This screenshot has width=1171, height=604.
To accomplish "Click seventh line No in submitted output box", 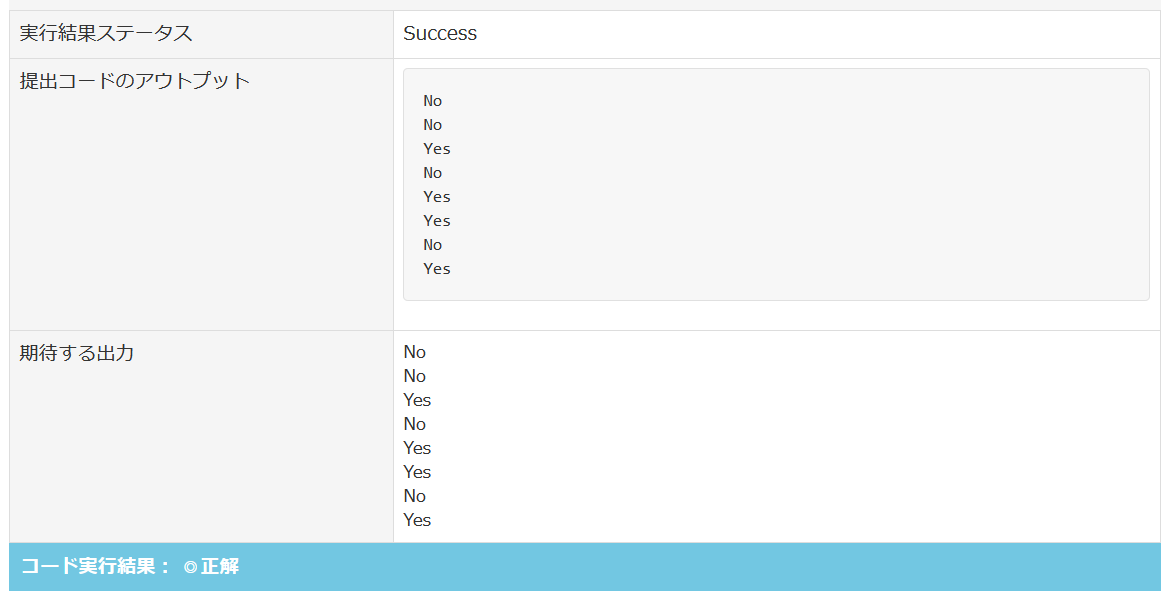I will click(x=432, y=245).
